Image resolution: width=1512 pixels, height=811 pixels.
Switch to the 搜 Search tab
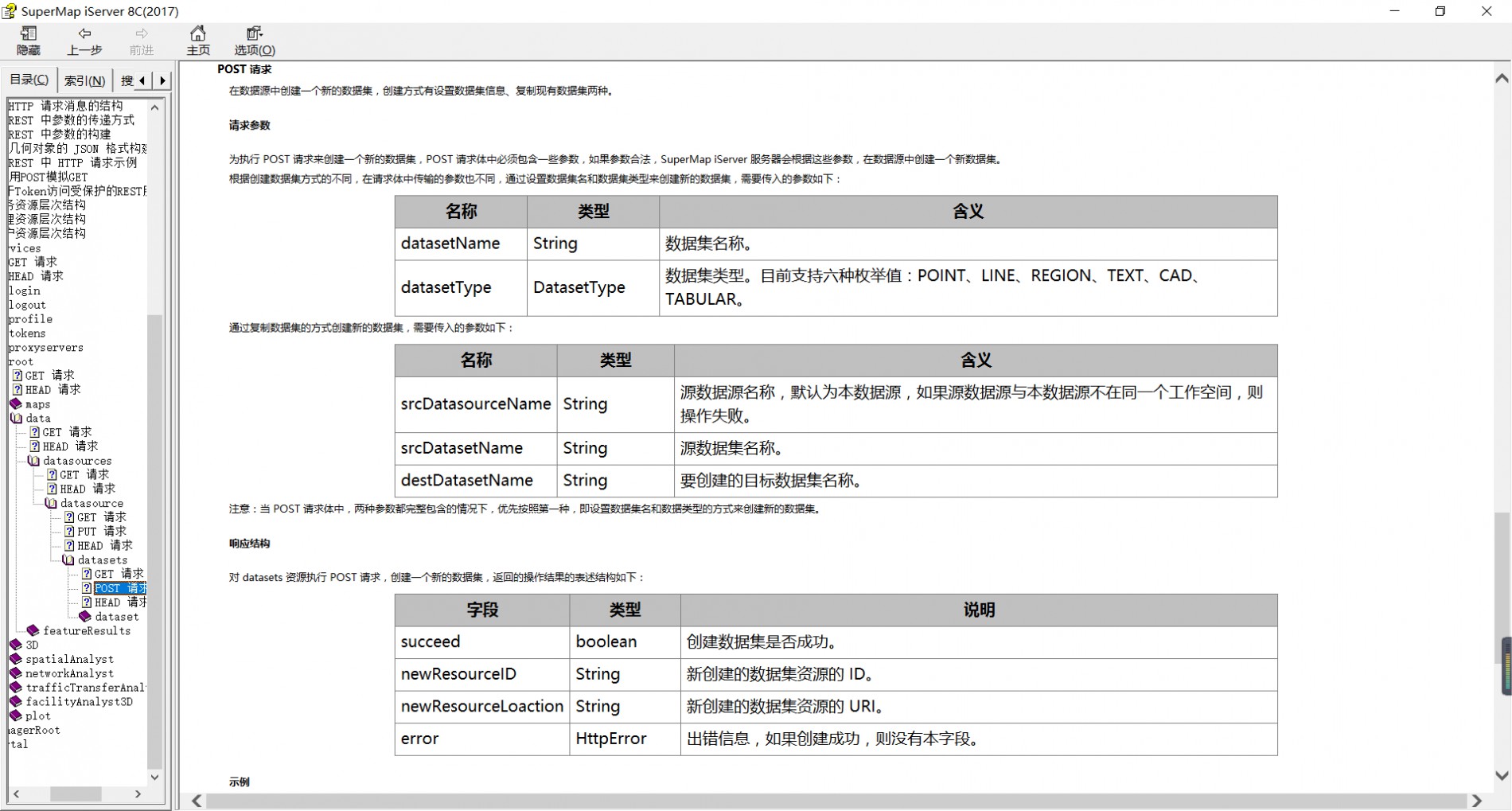tap(127, 80)
